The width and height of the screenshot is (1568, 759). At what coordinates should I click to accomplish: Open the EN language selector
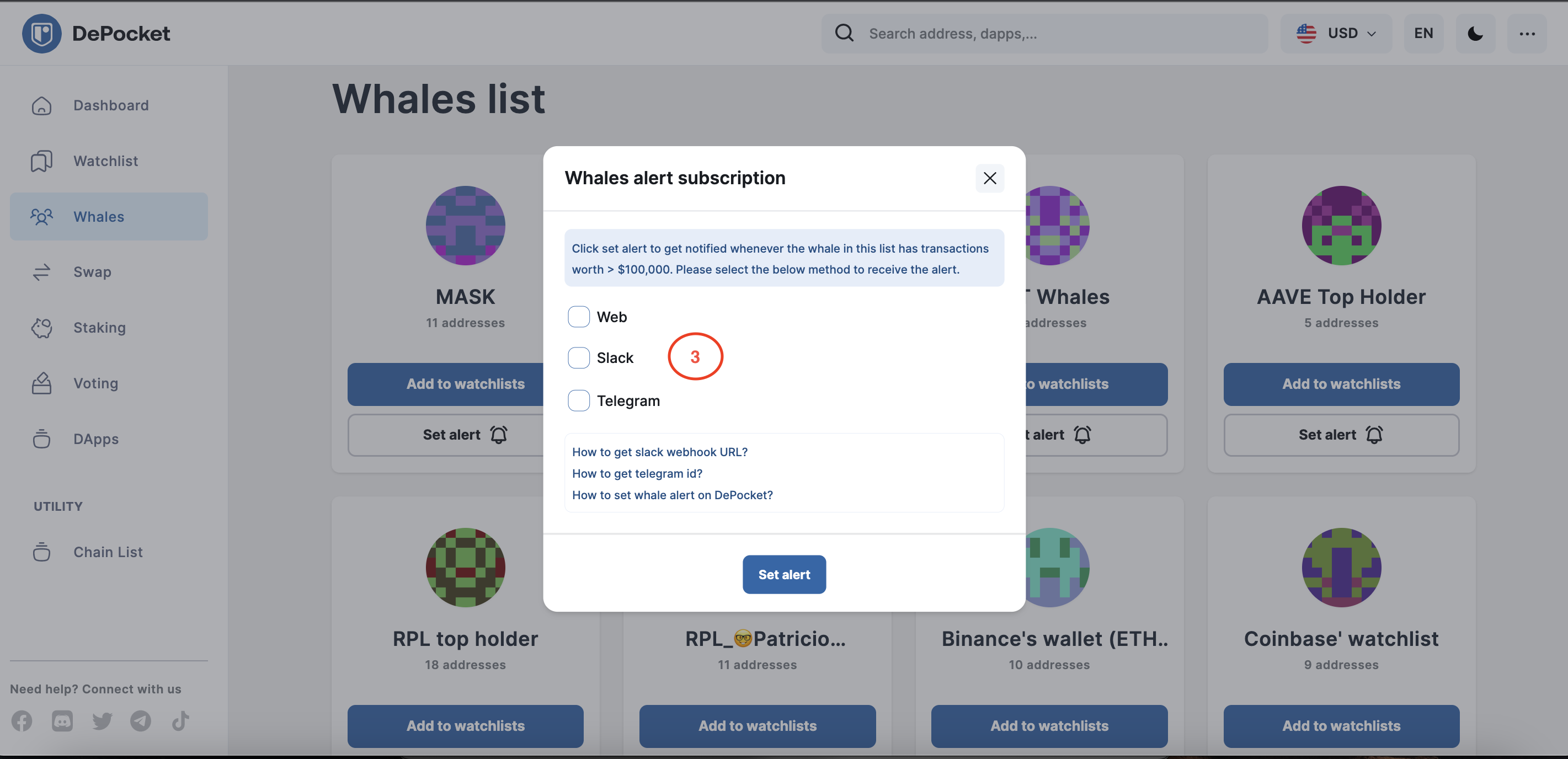[x=1423, y=34]
